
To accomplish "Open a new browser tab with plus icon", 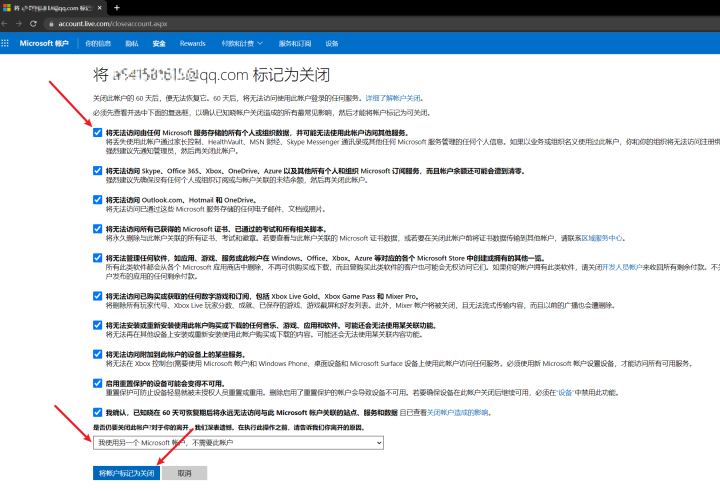I will click(117, 7).
